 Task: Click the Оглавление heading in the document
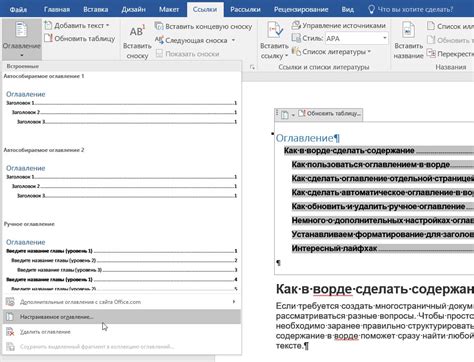305,138
